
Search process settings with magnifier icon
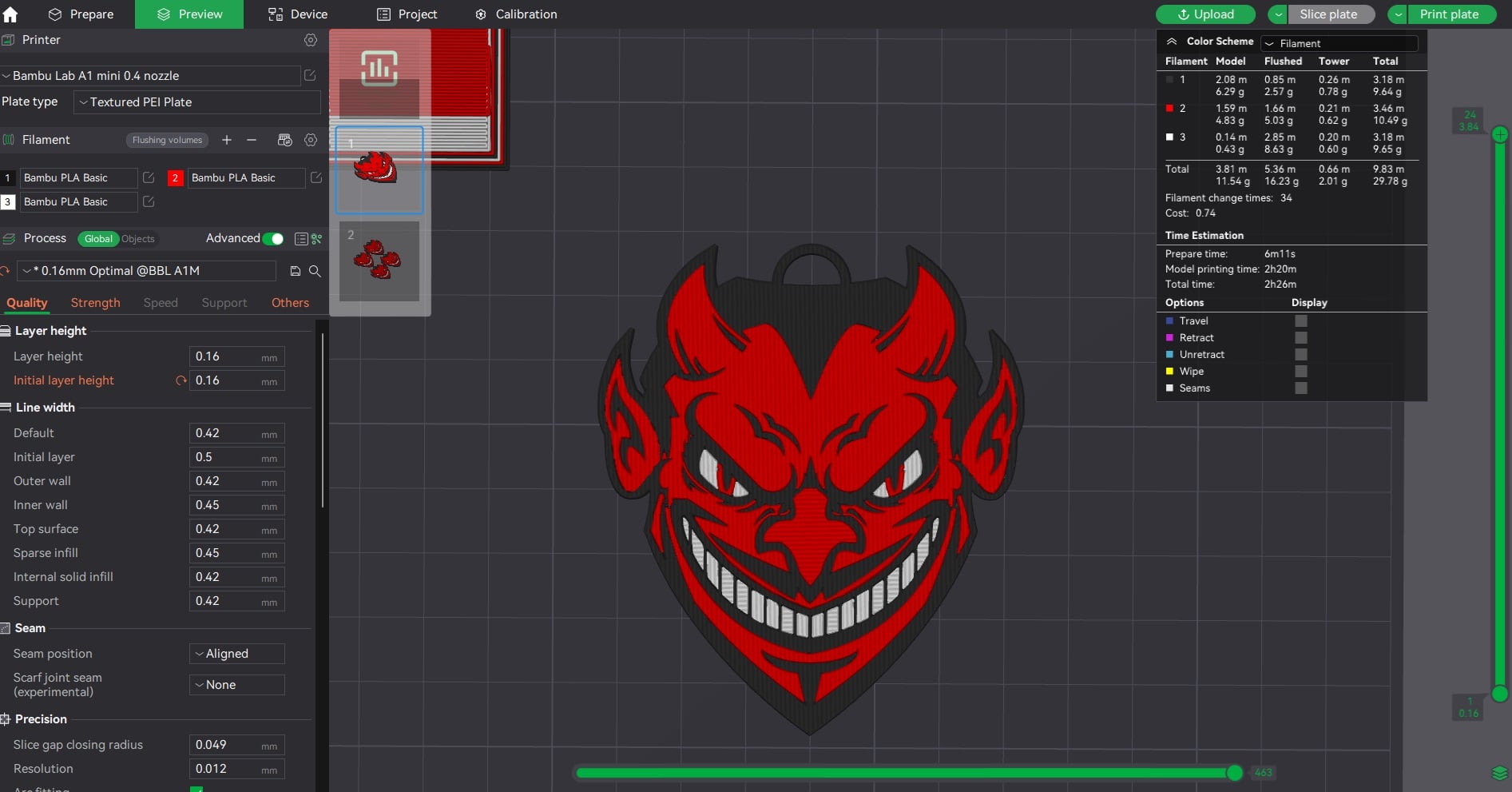pos(315,271)
